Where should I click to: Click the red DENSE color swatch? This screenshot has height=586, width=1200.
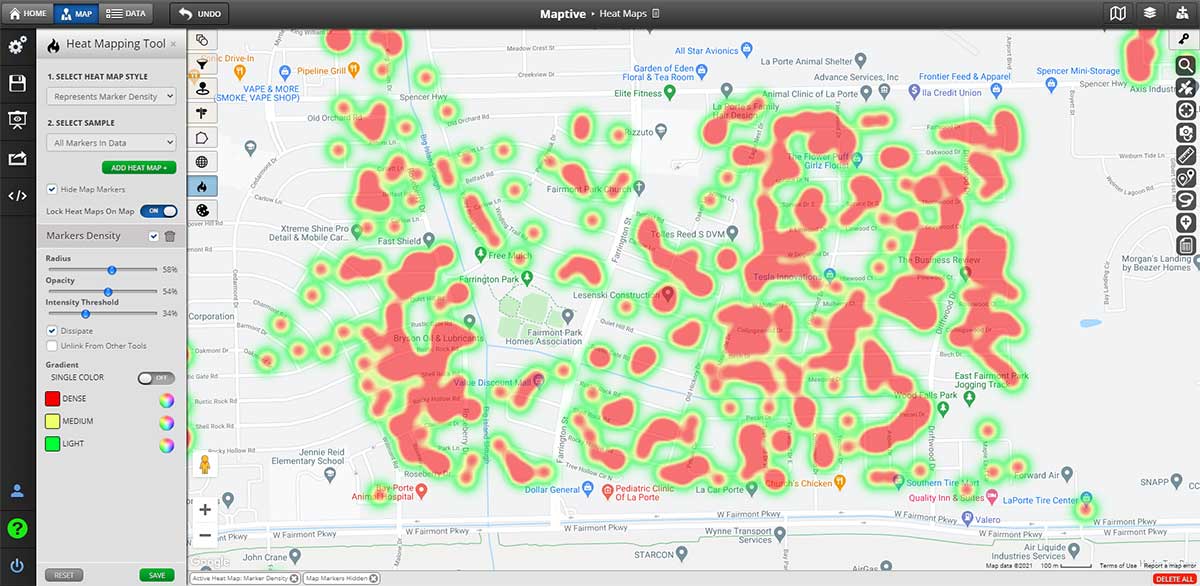click(52, 399)
